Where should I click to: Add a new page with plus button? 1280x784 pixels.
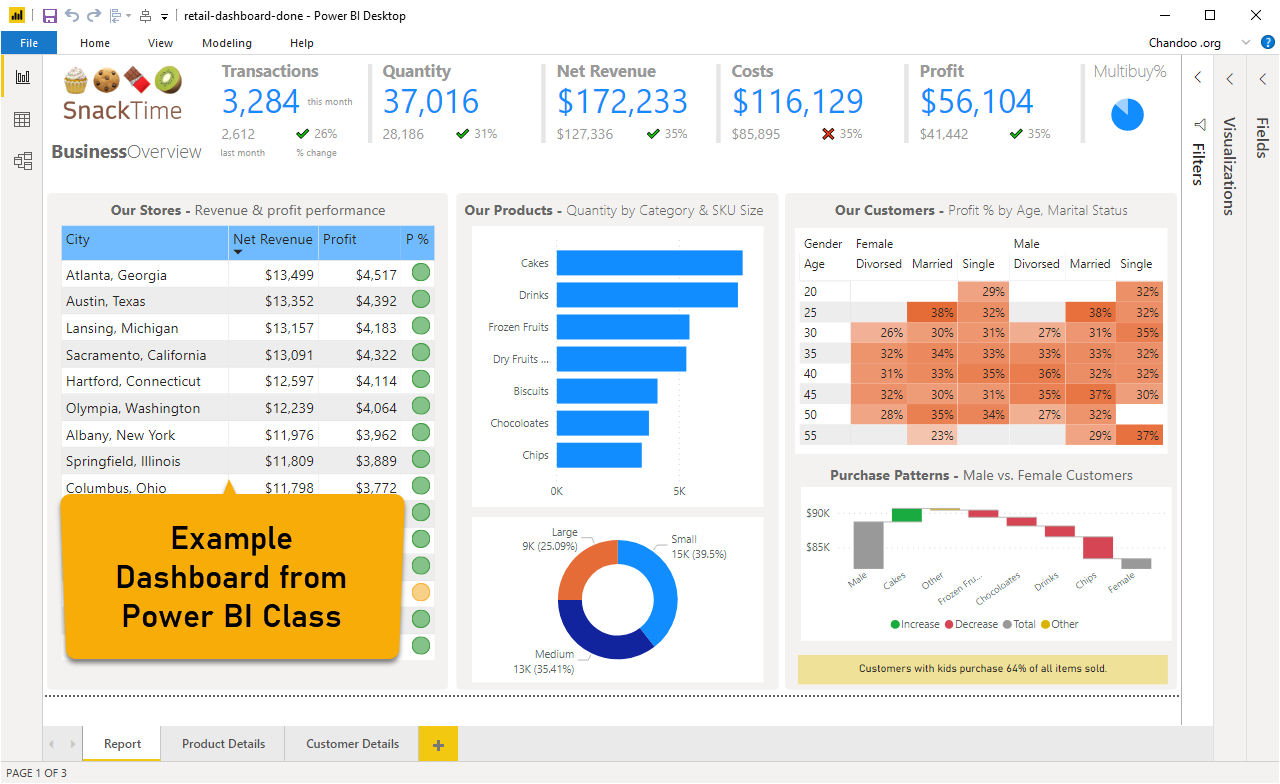pos(439,744)
